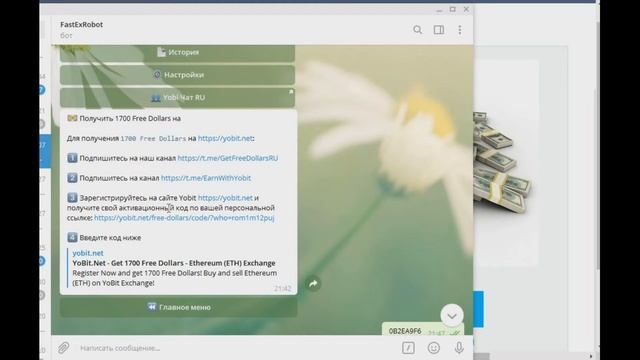Click the paperclip attach file icon
This screenshot has height=360, width=640.
[63, 348]
